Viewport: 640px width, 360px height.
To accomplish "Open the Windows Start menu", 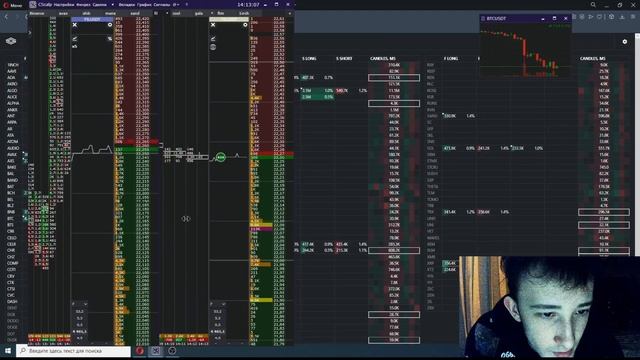I will 8,351.
